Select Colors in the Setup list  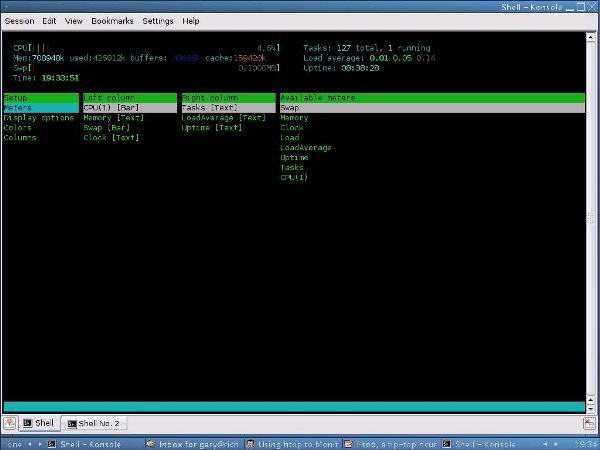[x=18, y=128]
